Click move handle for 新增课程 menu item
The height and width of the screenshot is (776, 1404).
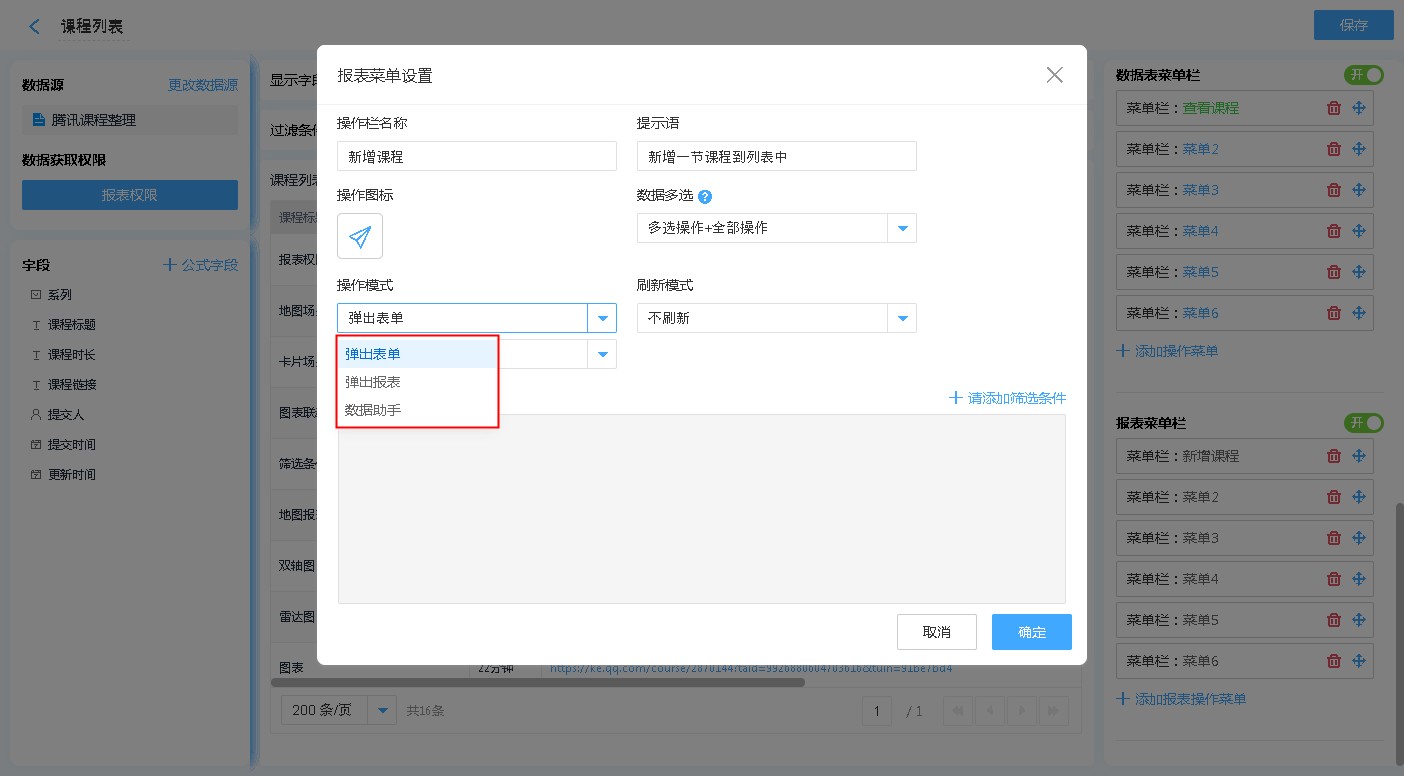point(1359,456)
